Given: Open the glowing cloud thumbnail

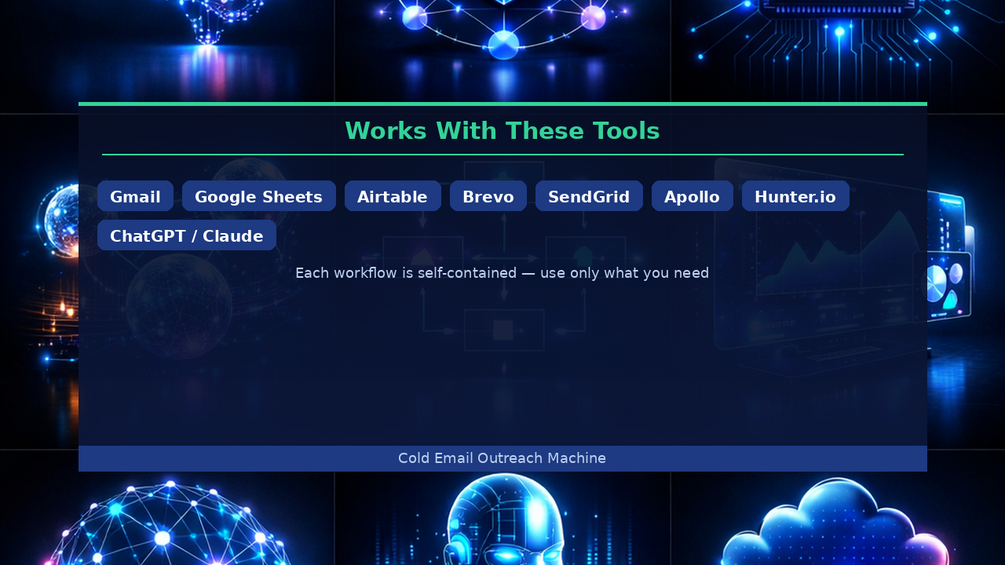Looking at the screenshot, I should pos(837,519).
